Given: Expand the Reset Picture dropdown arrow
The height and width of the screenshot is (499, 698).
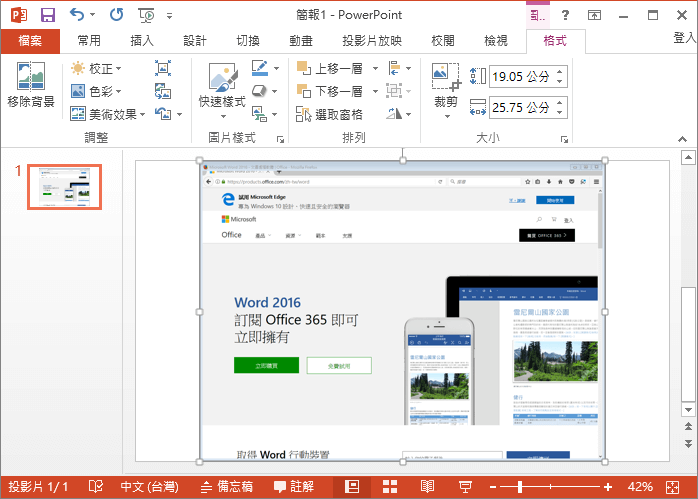Looking at the screenshot, I should (x=179, y=114).
